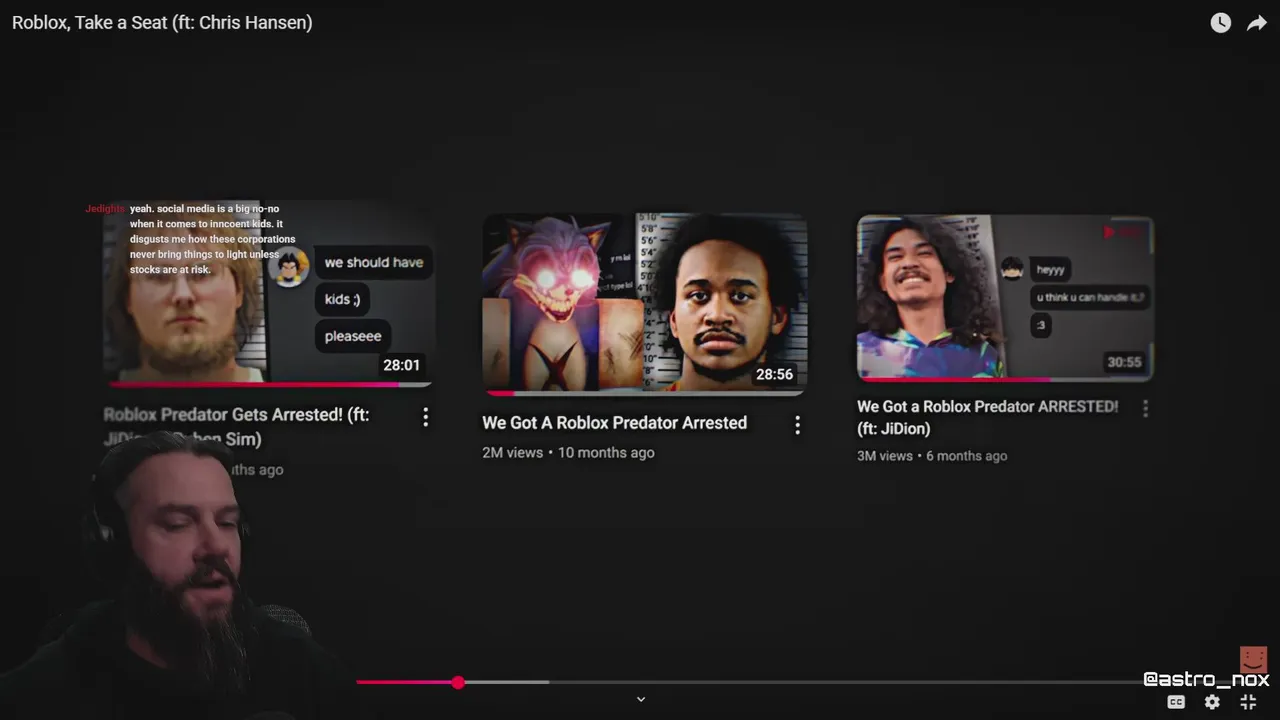The height and width of the screenshot is (720, 1280).
Task: Click the 3M views • 6 months ago text
Action: tap(932, 456)
